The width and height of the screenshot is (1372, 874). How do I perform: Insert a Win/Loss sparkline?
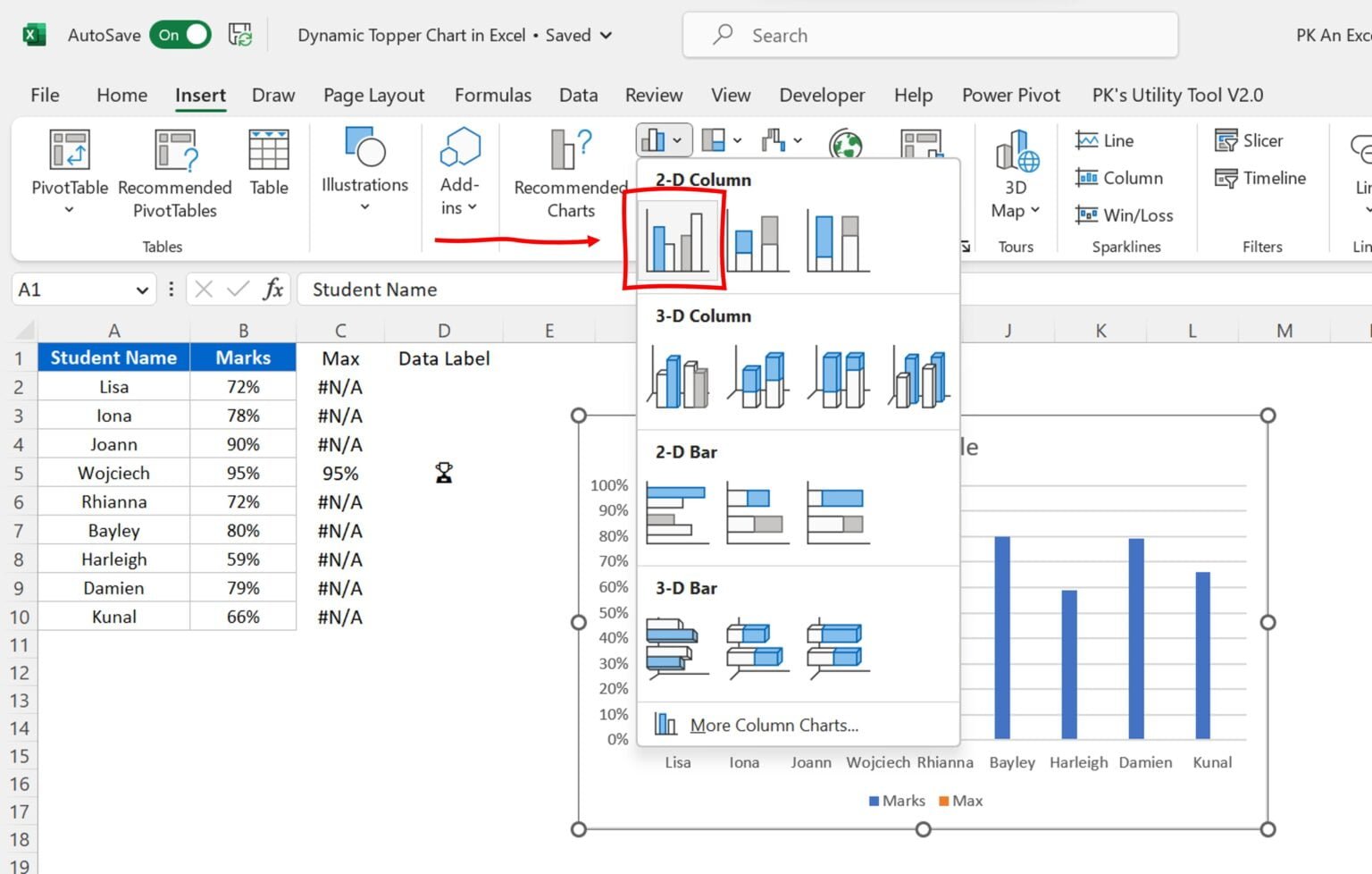coord(1124,214)
